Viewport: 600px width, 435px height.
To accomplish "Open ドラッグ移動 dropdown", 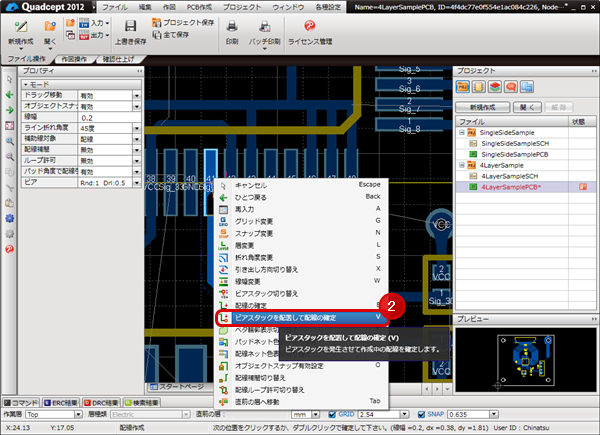I will pyautogui.click(x=137, y=95).
